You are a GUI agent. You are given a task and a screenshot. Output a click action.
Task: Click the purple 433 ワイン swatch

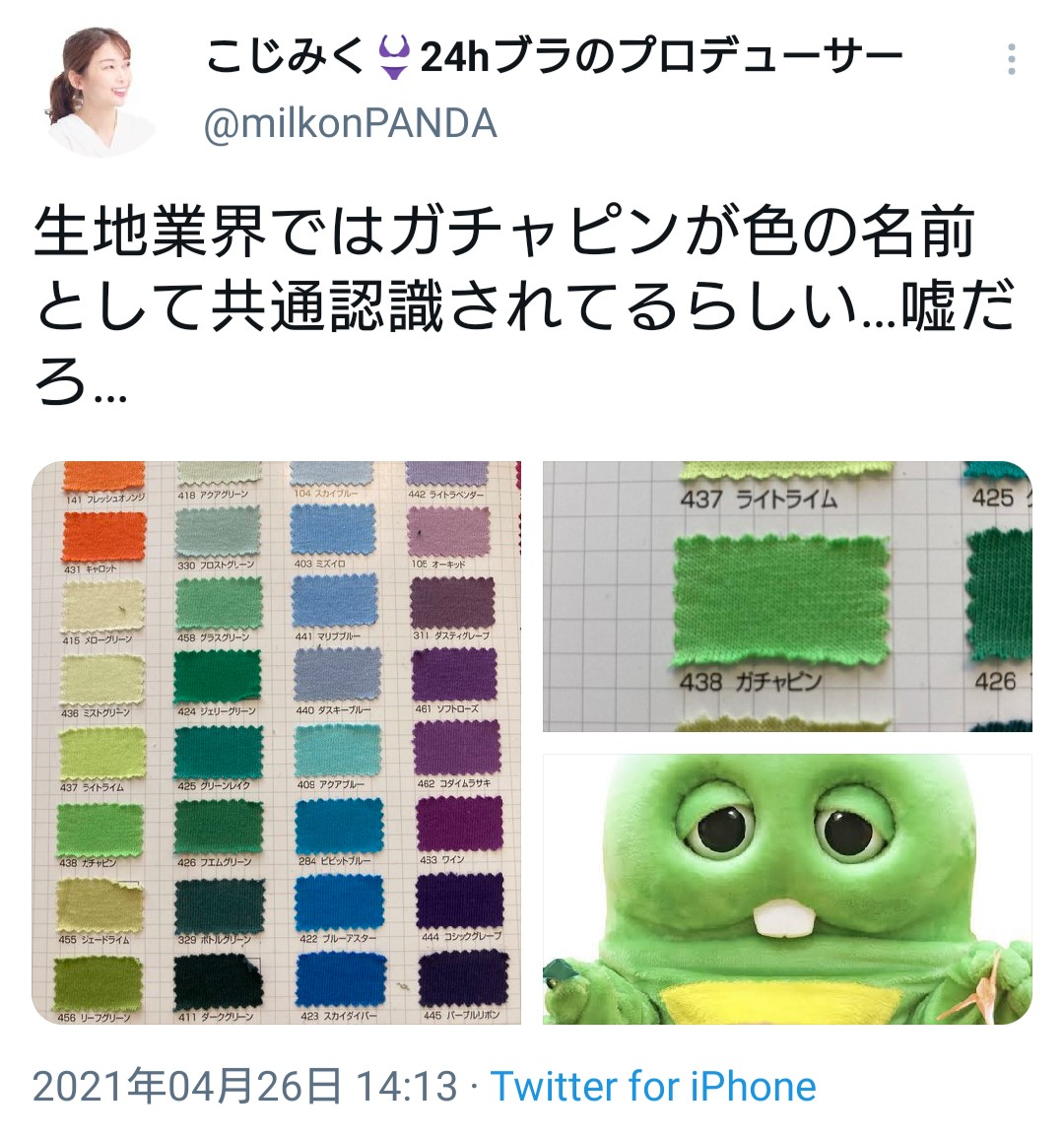(x=459, y=825)
